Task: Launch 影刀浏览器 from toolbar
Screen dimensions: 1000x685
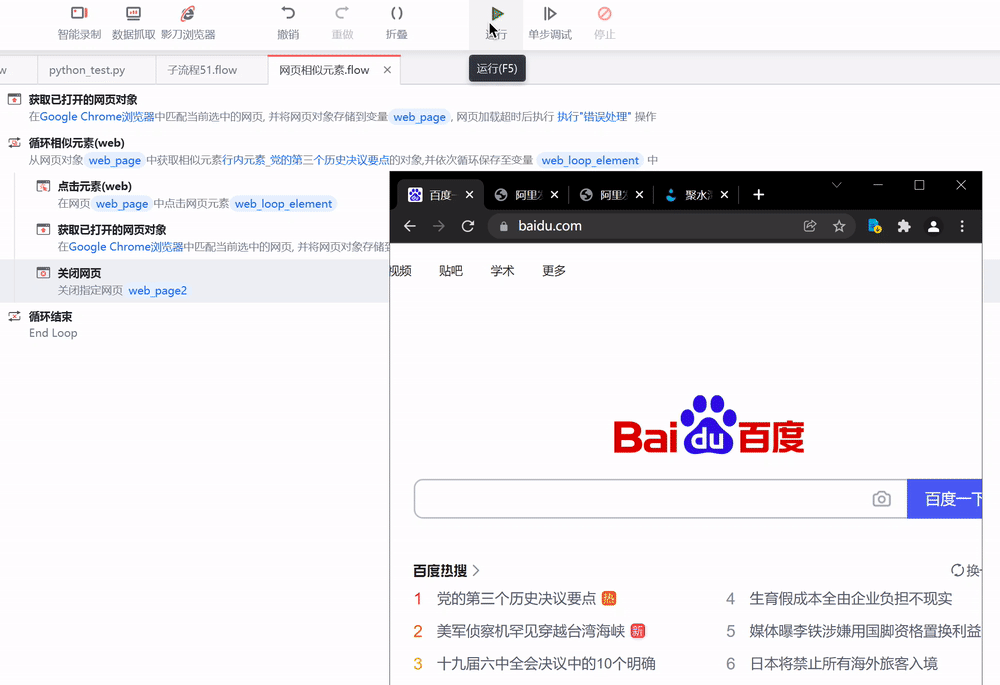Action: tap(188, 23)
